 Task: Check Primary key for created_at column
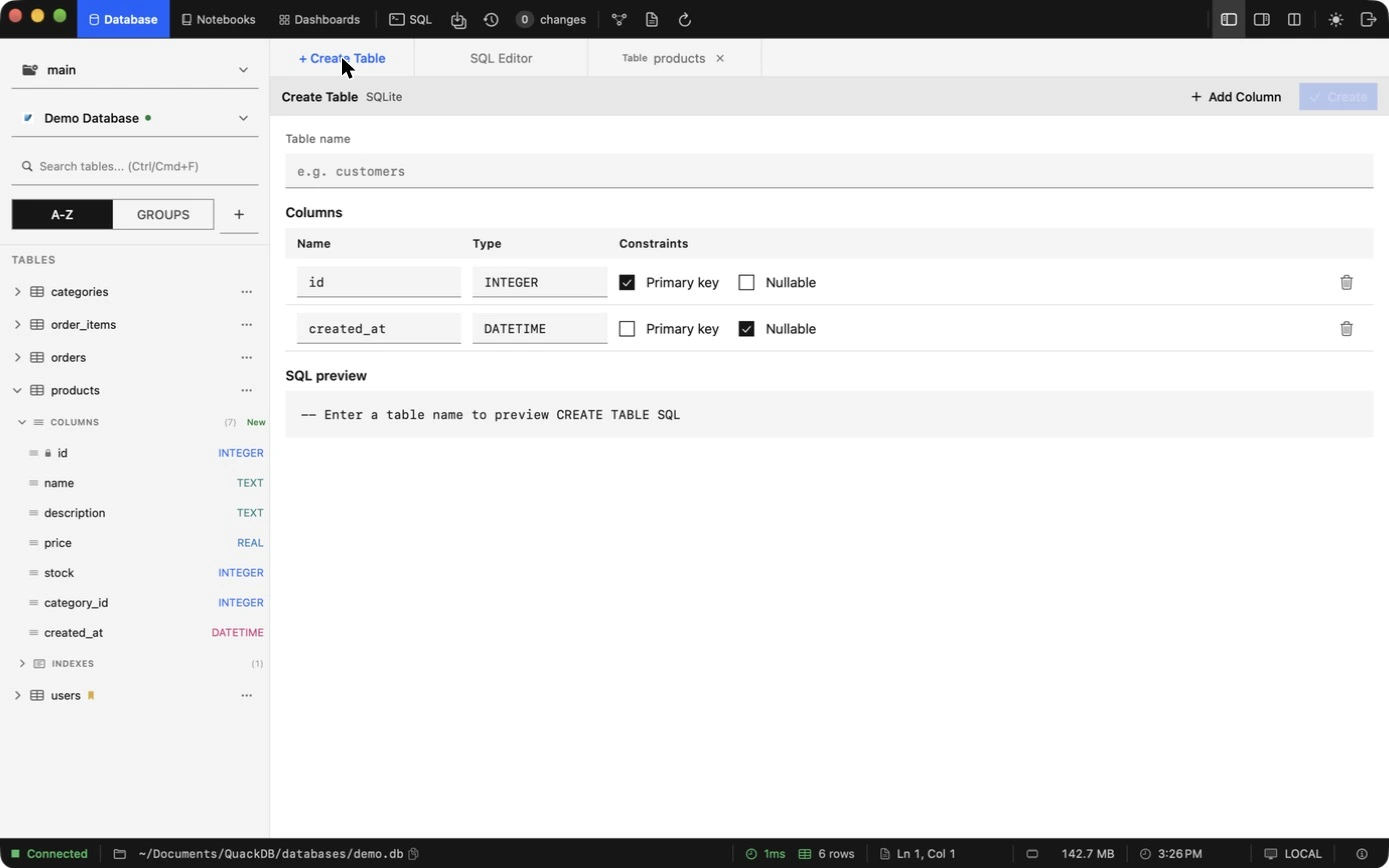(x=627, y=328)
